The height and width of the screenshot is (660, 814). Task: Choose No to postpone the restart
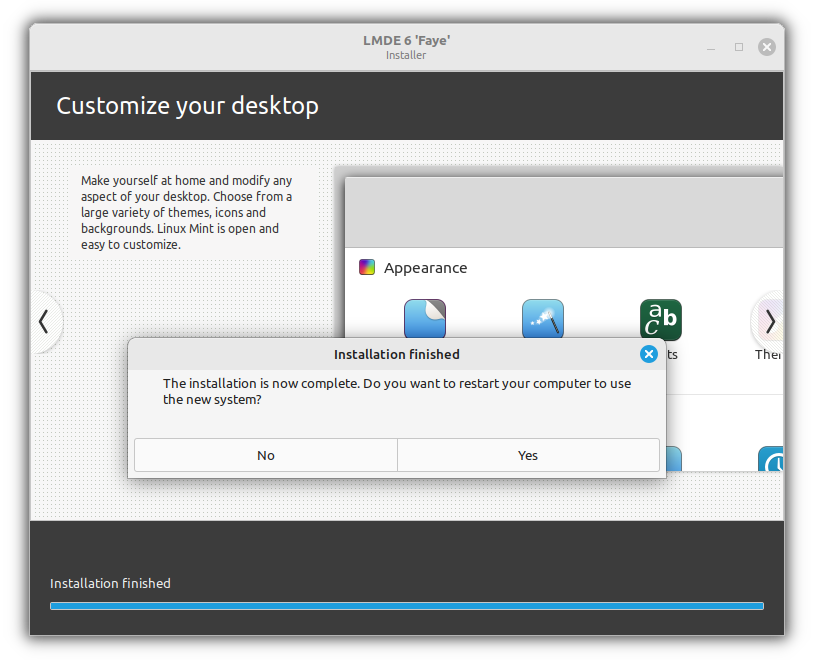(265, 455)
